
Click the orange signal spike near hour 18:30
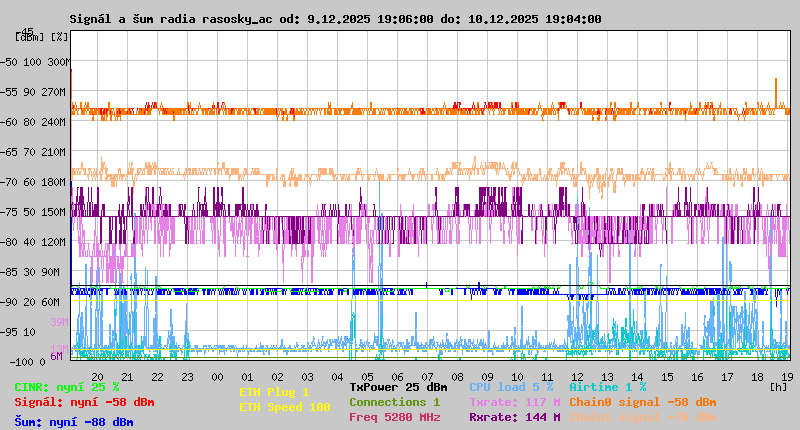(776, 93)
